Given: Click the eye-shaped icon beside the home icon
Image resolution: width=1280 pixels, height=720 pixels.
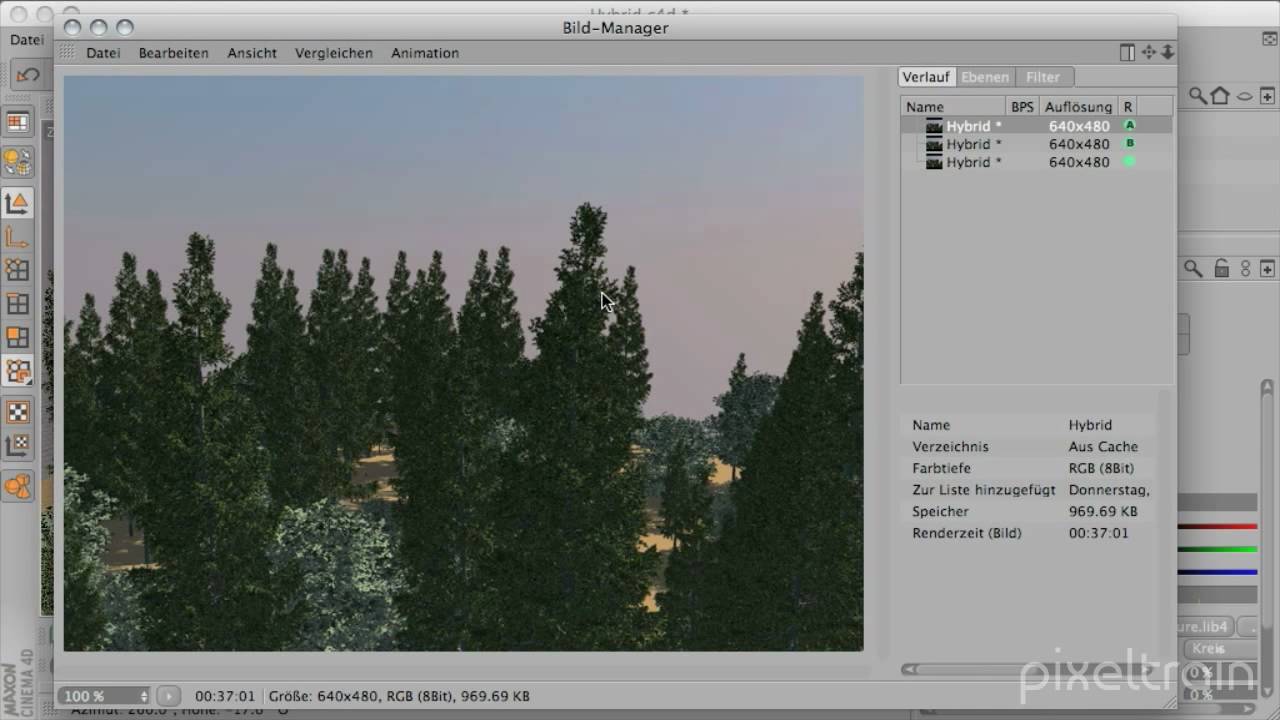Looking at the screenshot, I should (1245, 96).
